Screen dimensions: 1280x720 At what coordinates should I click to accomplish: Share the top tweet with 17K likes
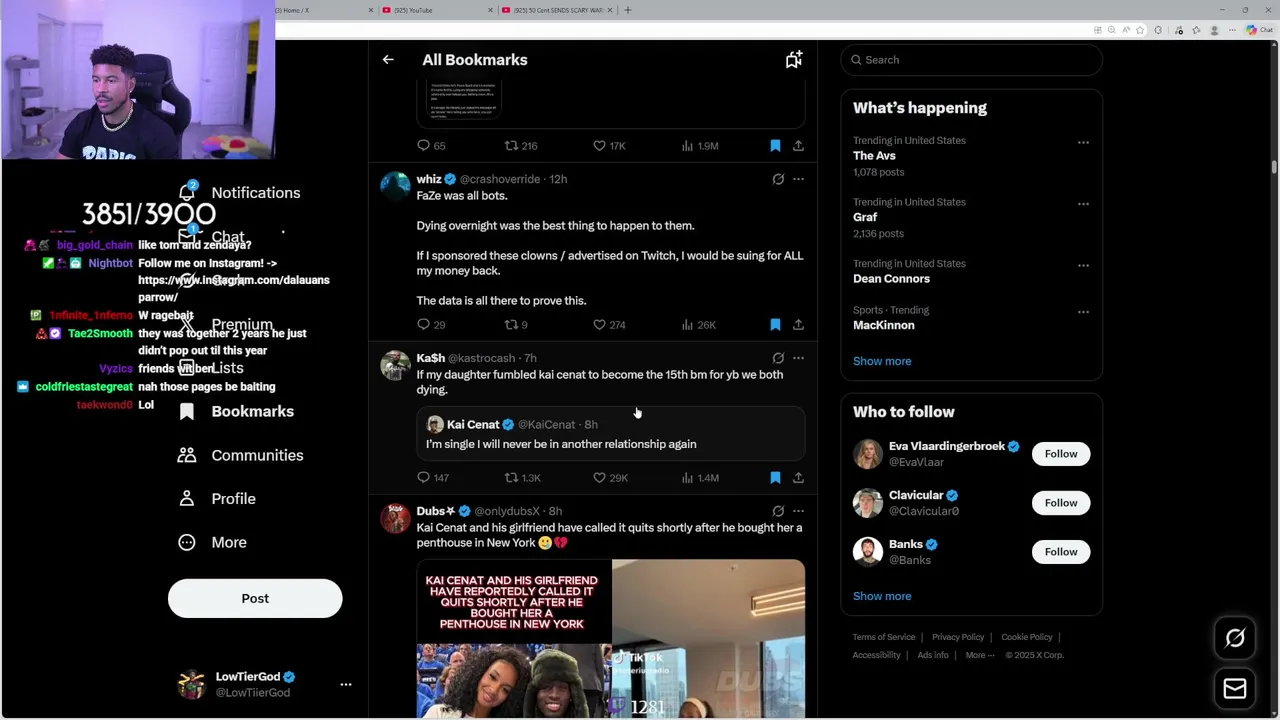[x=798, y=146]
